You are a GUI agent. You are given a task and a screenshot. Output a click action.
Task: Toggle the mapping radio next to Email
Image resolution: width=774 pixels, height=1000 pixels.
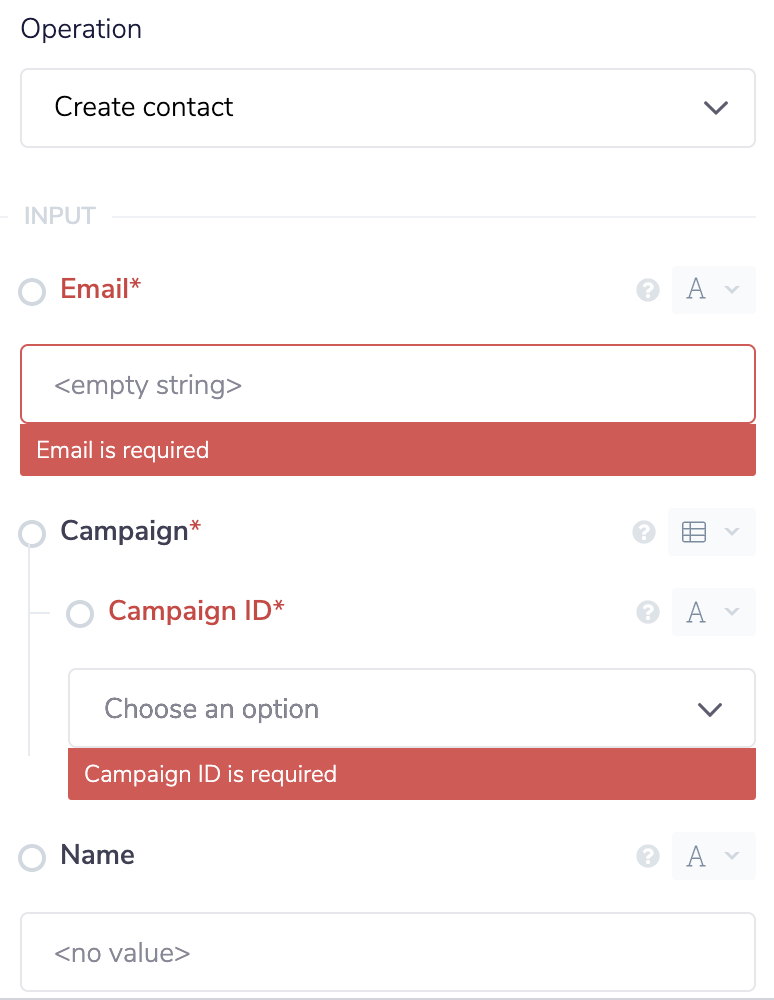tap(31, 291)
